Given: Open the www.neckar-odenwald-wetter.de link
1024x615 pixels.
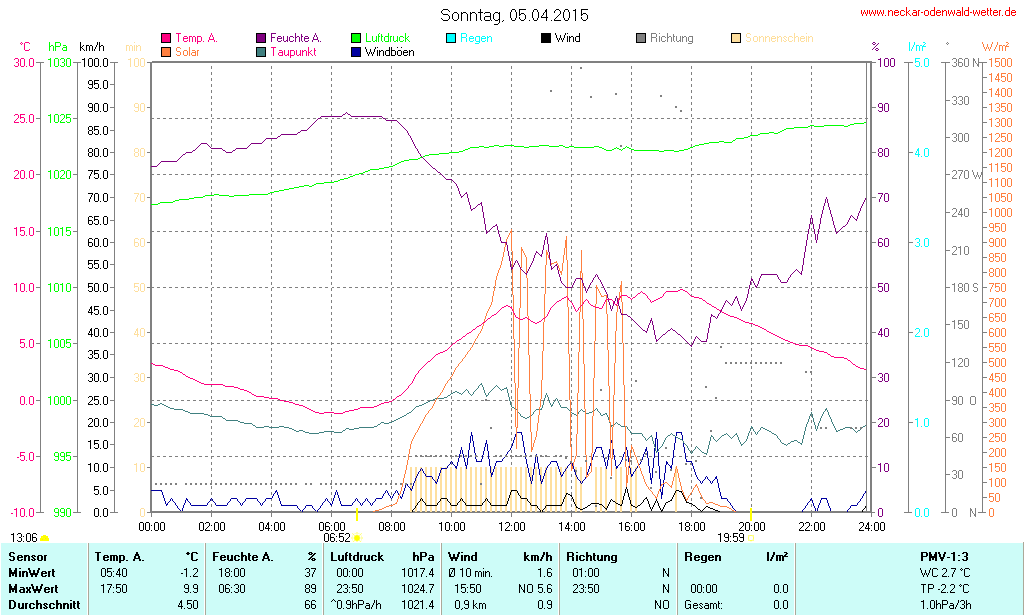Looking at the screenshot, I should 938,12.
